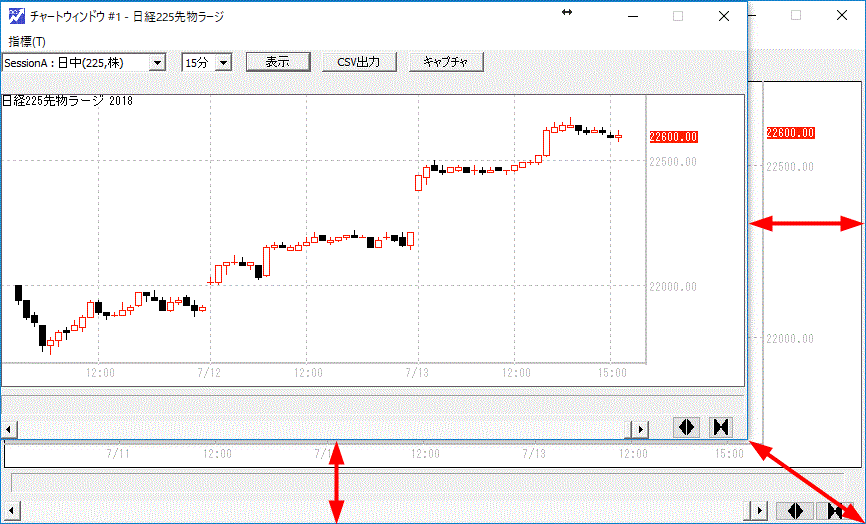Click the 22000.00 label in back window
The image size is (866, 524).
pyautogui.click(x=790, y=338)
